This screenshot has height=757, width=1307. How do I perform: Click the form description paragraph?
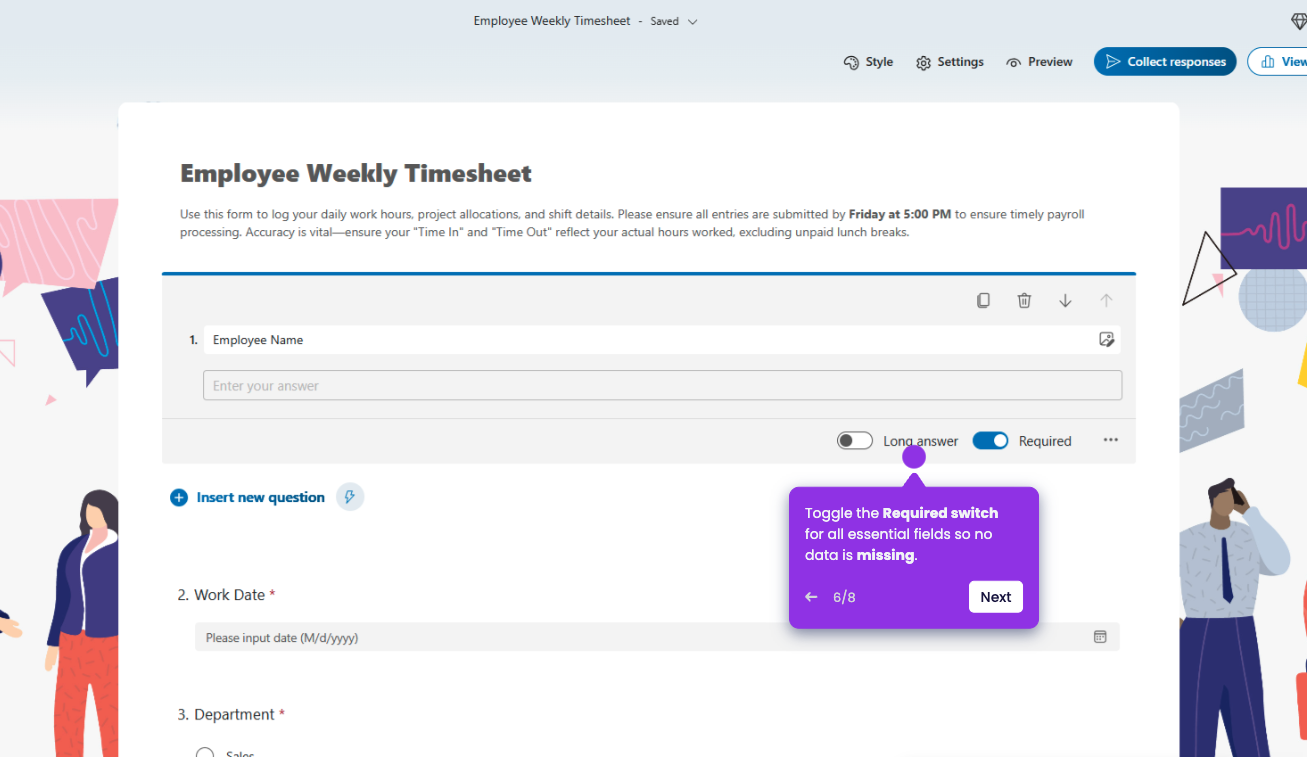click(x=632, y=223)
